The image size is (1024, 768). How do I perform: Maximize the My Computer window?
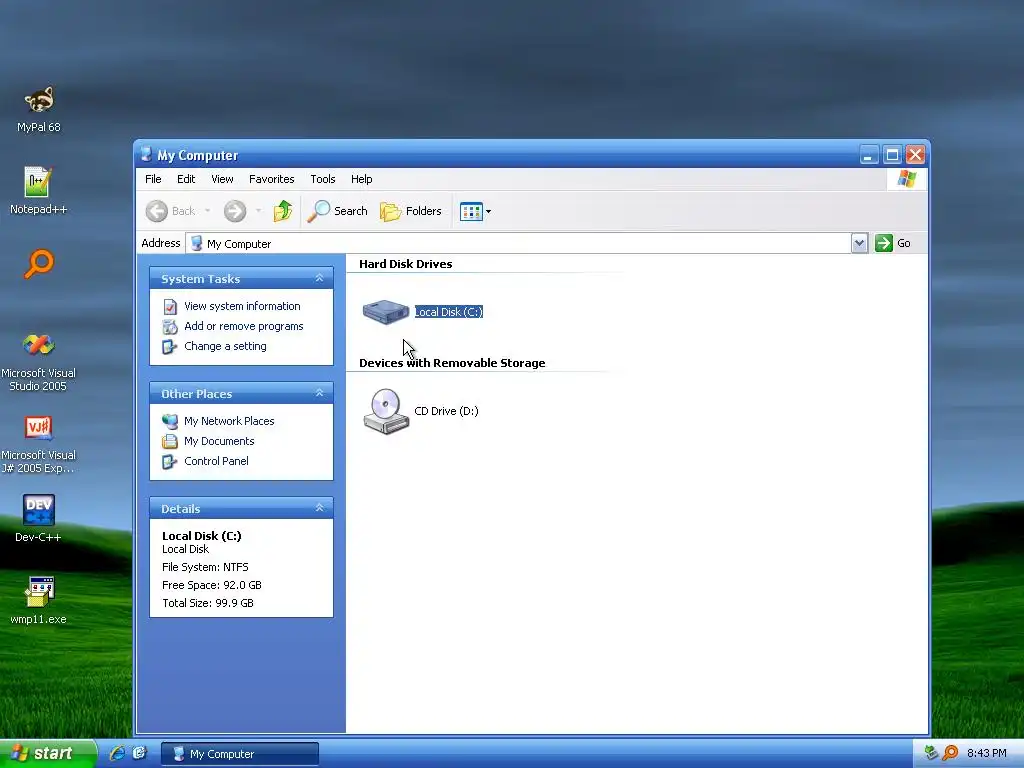point(892,155)
